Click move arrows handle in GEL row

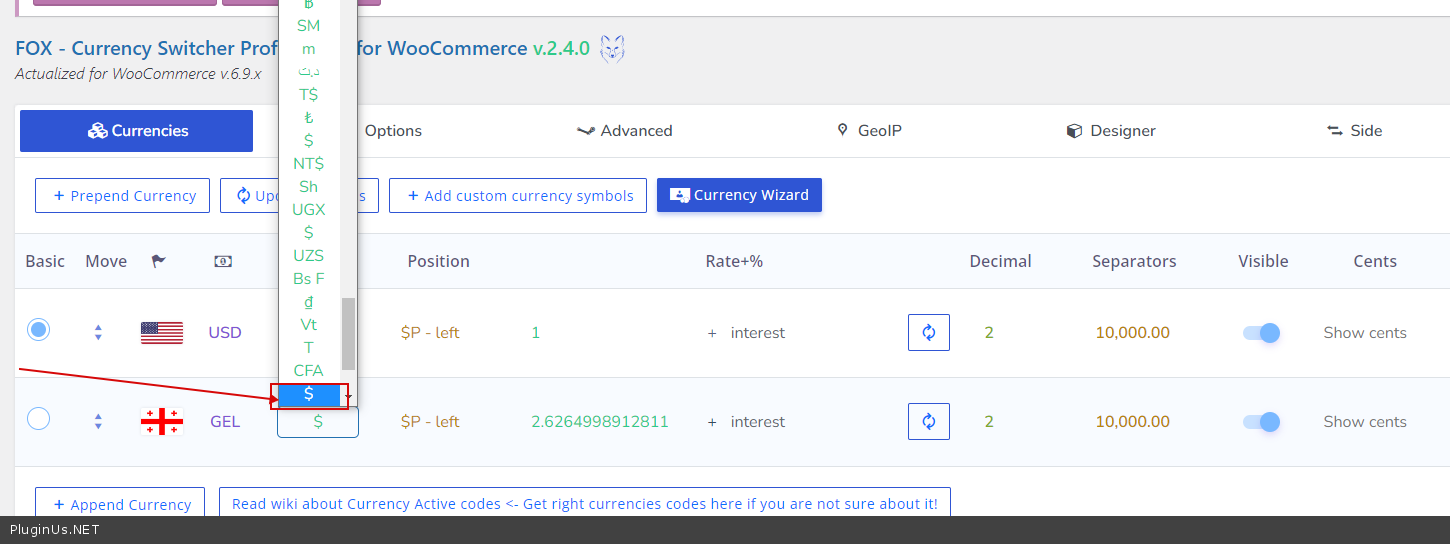point(98,422)
